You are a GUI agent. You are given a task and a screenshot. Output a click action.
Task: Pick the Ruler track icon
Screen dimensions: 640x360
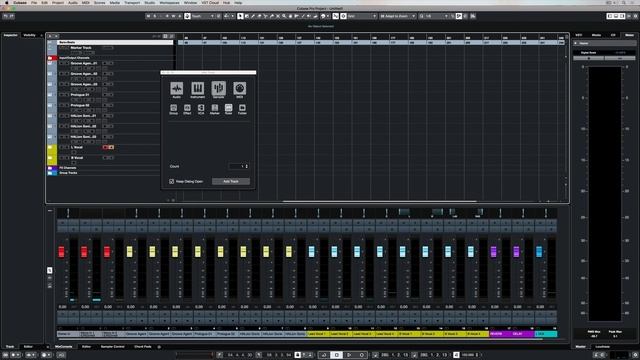click(229, 108)
